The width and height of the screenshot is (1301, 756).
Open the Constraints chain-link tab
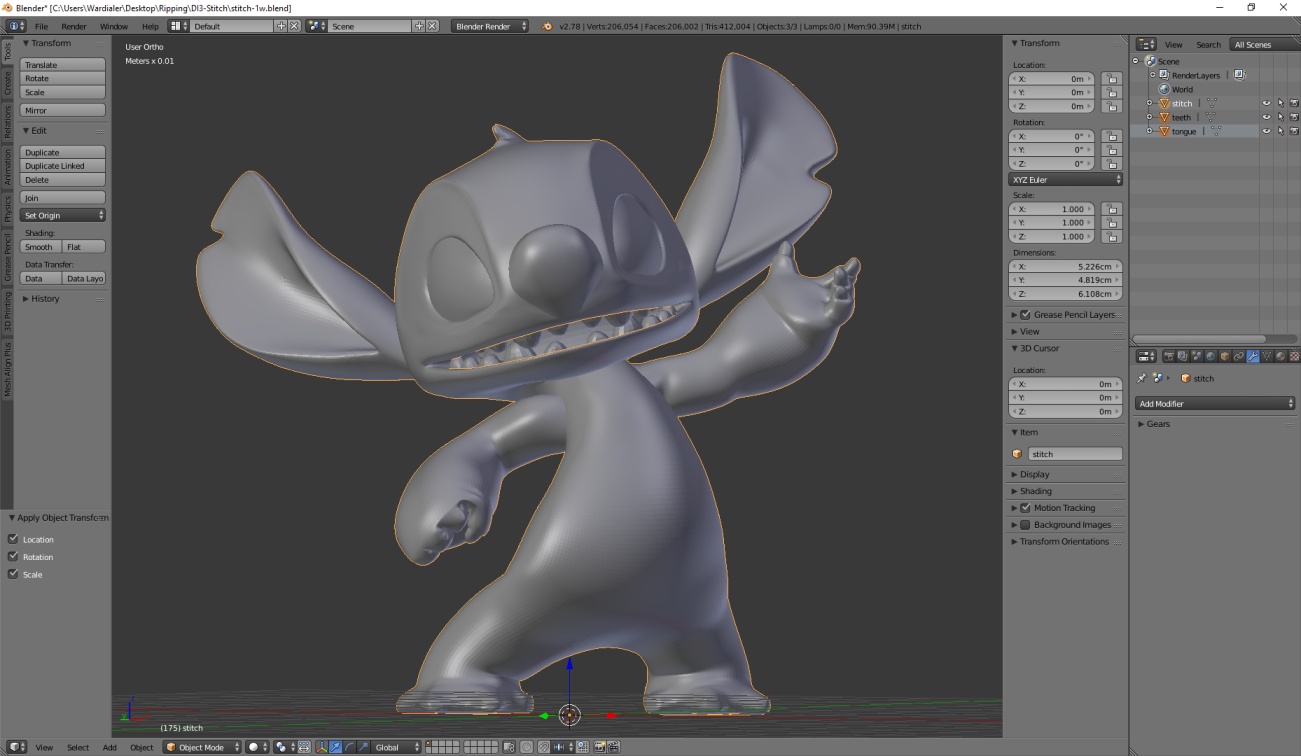(1239, 356)
